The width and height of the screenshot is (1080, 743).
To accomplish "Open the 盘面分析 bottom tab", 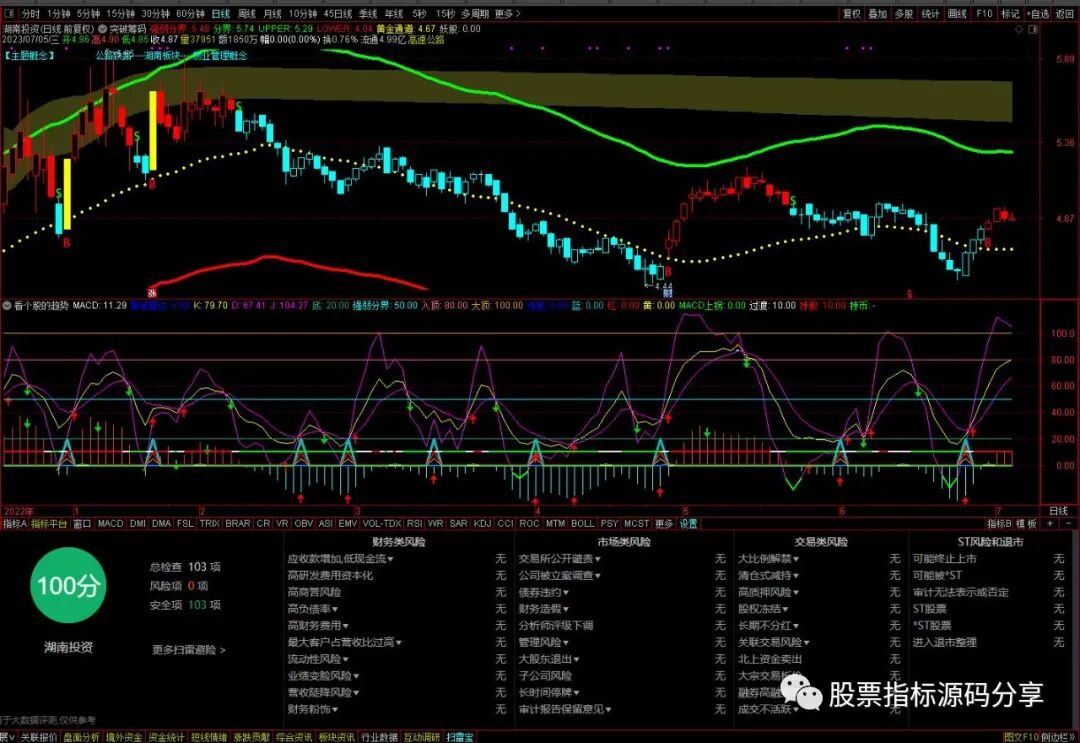I will tap(82, 737).
